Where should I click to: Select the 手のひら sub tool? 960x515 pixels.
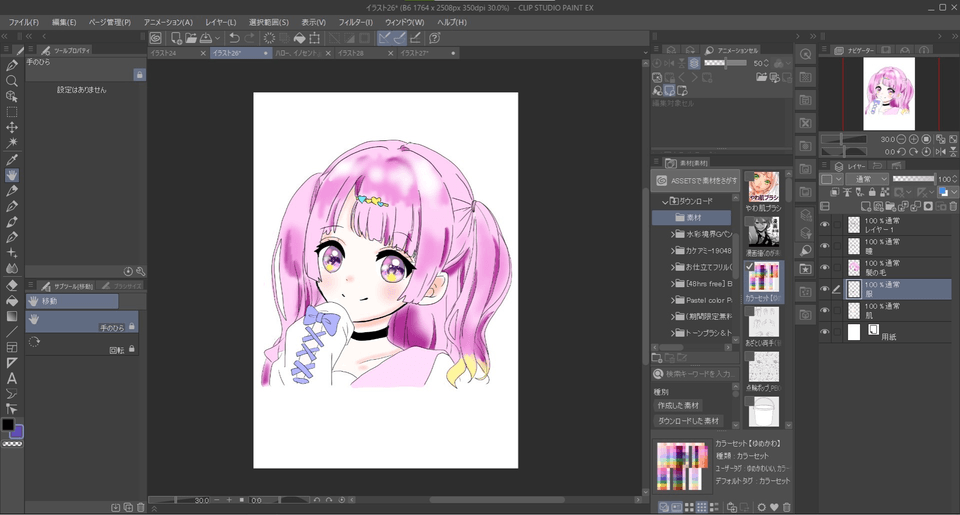pos(82,322)
